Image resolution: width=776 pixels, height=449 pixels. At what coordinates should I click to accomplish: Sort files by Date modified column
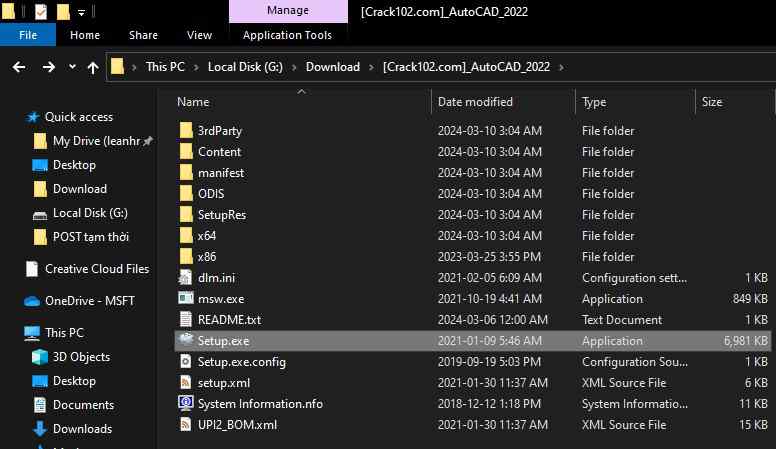pos(475,102)
